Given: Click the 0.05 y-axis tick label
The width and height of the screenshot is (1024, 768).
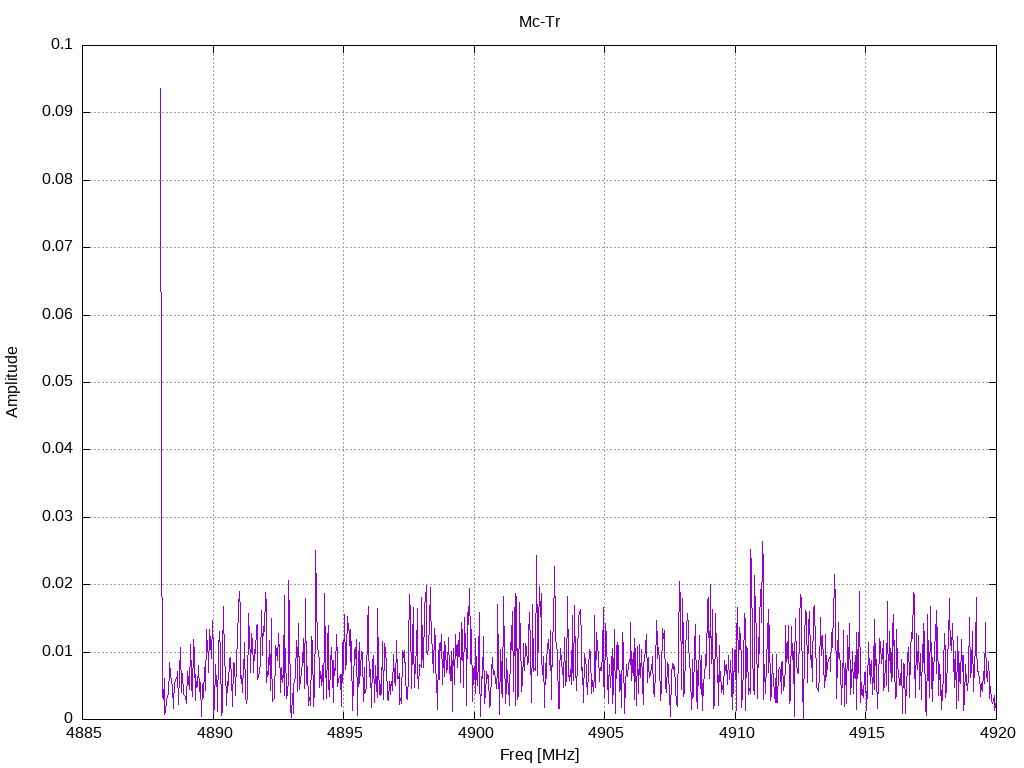Looking at the screenshot, I should point(57,382).
